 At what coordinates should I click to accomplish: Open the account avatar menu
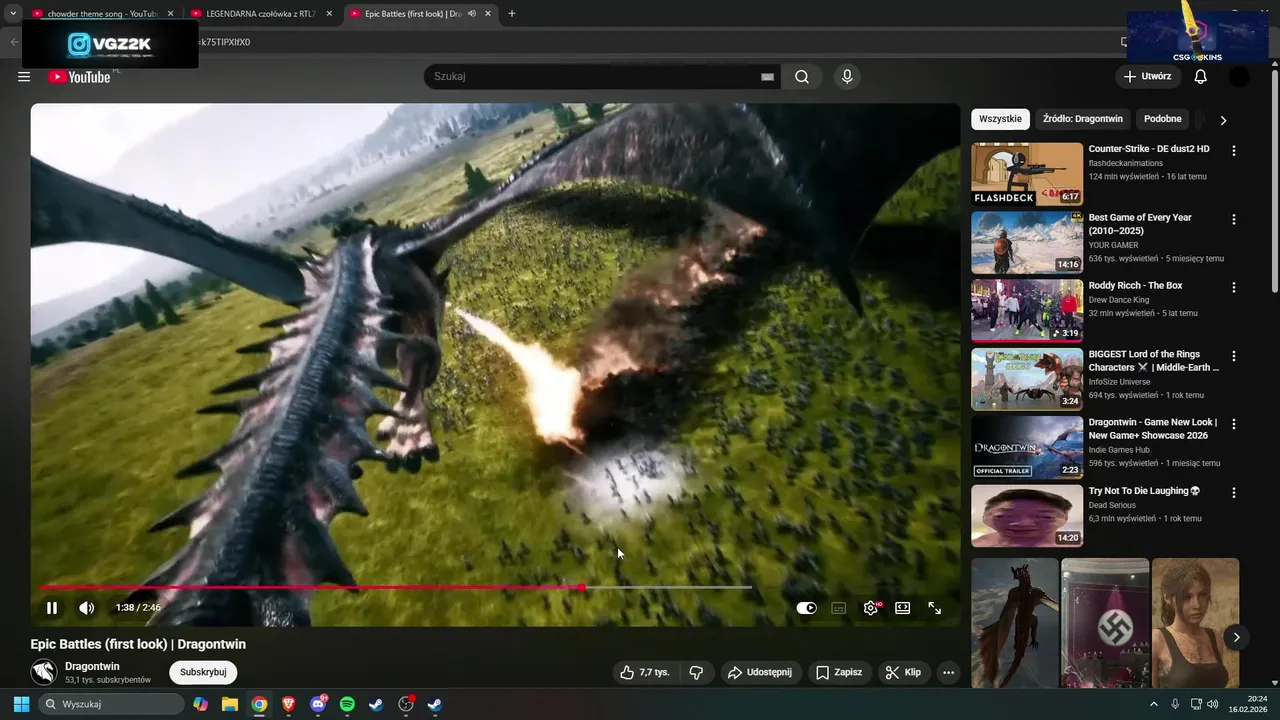[x=1239, y=77]
